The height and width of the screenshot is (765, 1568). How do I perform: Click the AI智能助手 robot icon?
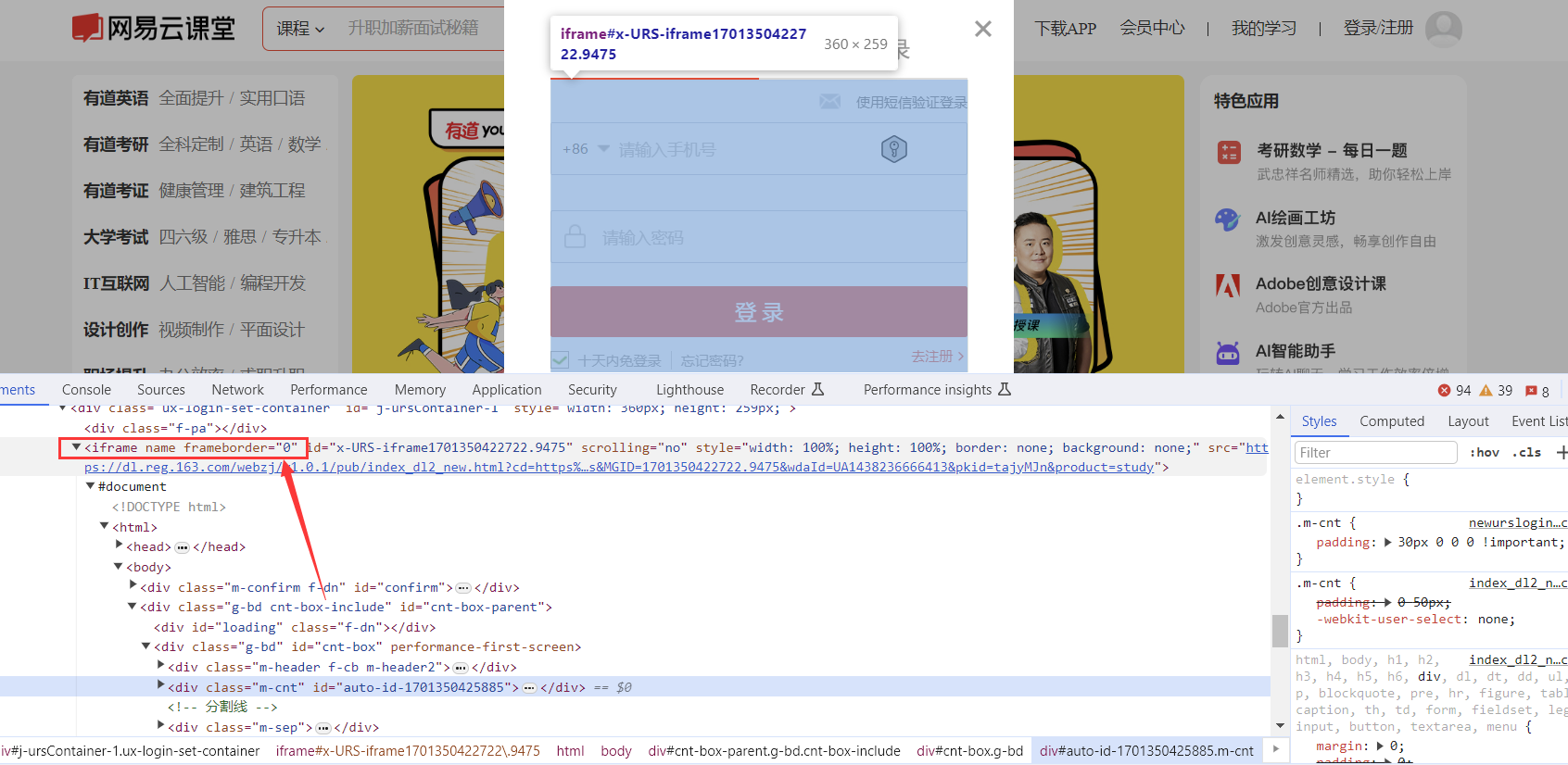pyautogui.click(x=1228, y=353)
